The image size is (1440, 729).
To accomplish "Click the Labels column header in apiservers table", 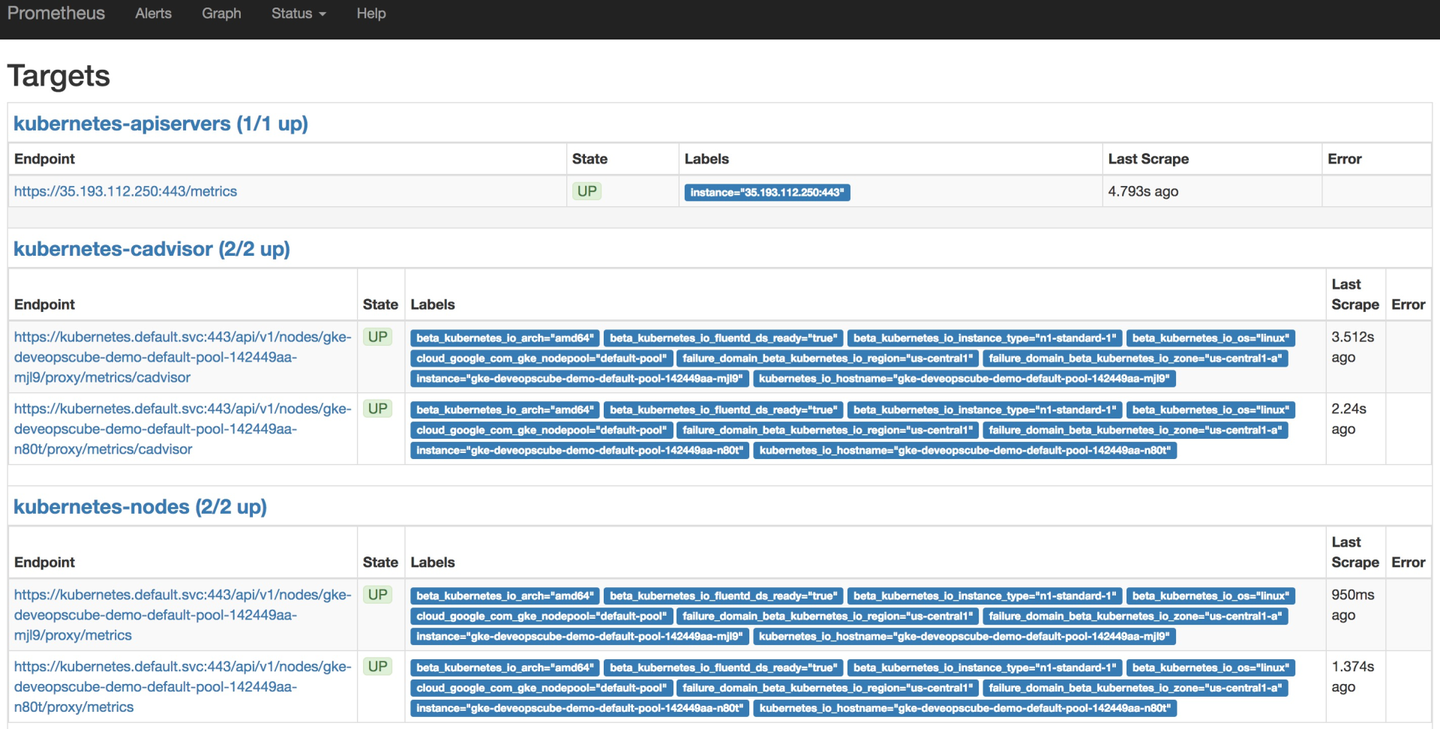I will (706, 159).
